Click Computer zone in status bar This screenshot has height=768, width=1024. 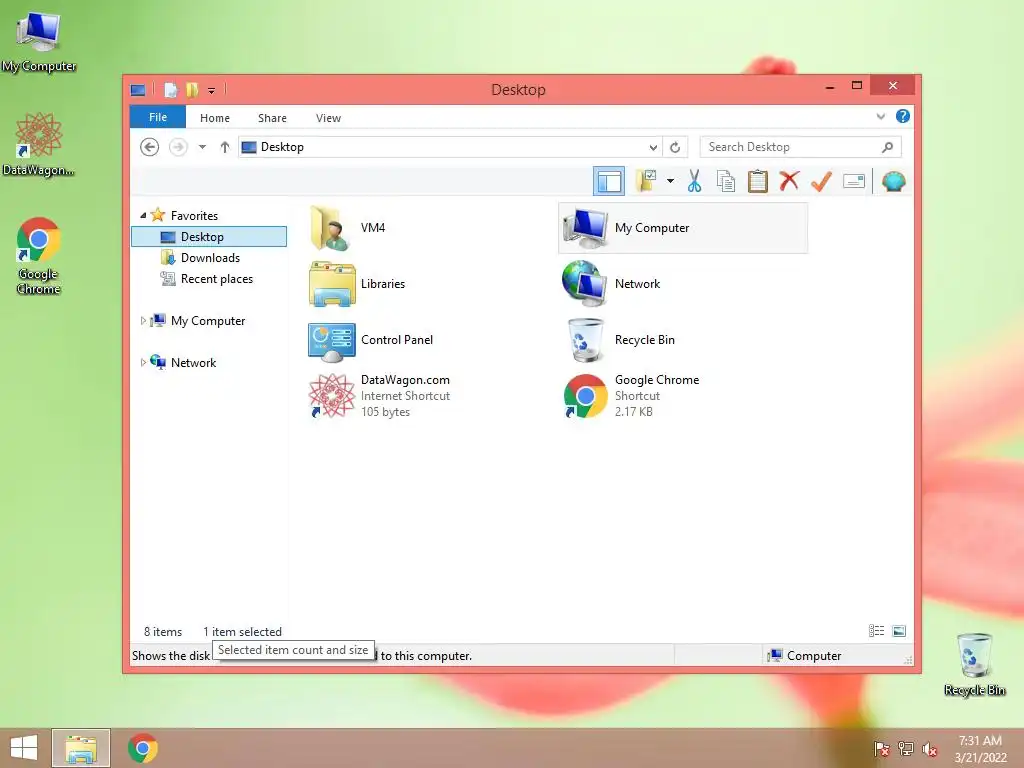tap(805, 656)
